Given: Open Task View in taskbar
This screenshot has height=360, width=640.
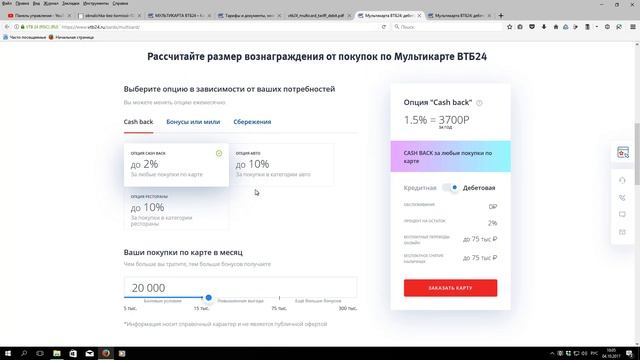Looking at the screenshot, I should coord(40,353).
